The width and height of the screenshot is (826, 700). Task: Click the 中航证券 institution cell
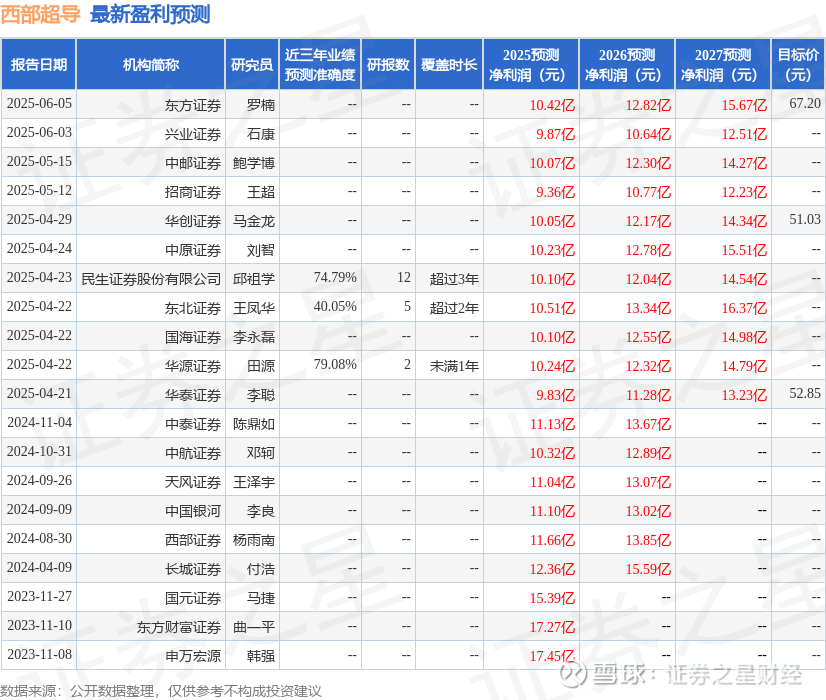[x=192, y=453]
